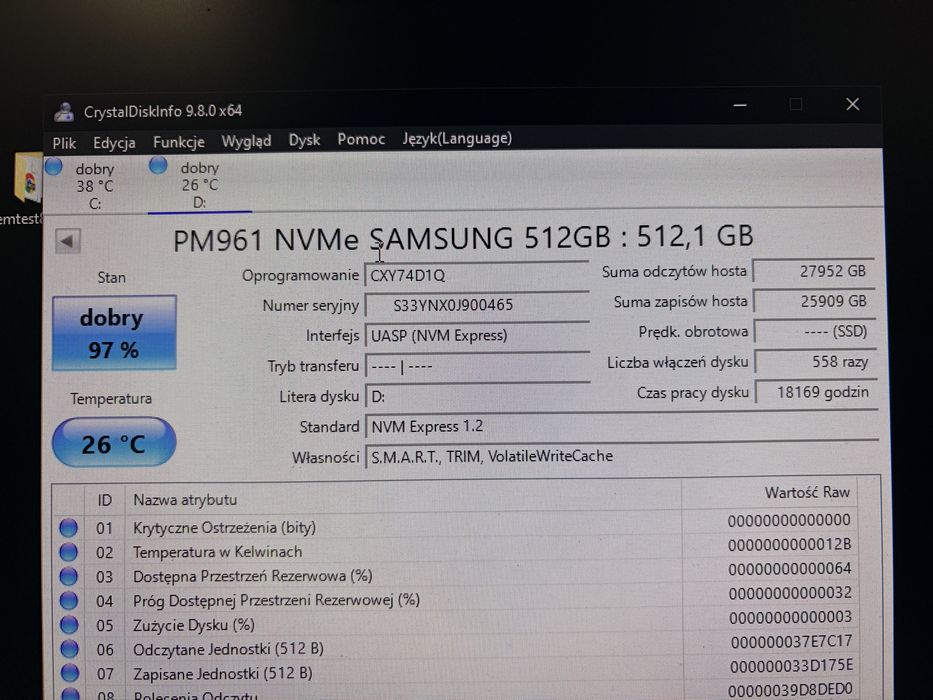Select row 05 Zużycie Dysku (%)

(x=456, y=624)
